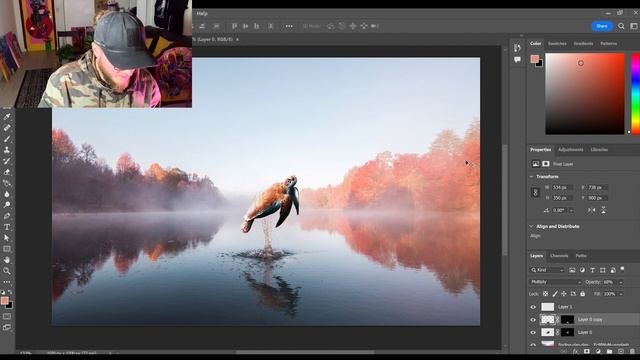Select the Eraser tool
This screenshot has width=640, height=360.
[x=7, y=172]
